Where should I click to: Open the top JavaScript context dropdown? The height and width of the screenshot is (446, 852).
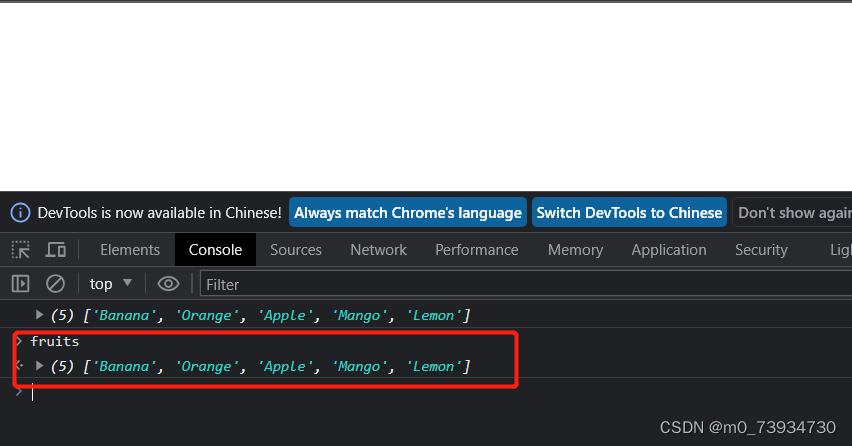[x=111, y=284]
